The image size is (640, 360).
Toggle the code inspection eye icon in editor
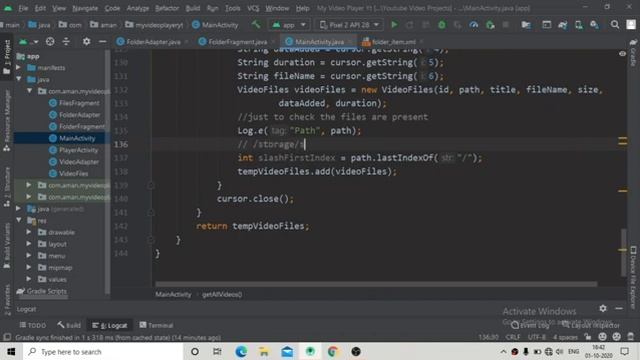[x=622, y=54]
